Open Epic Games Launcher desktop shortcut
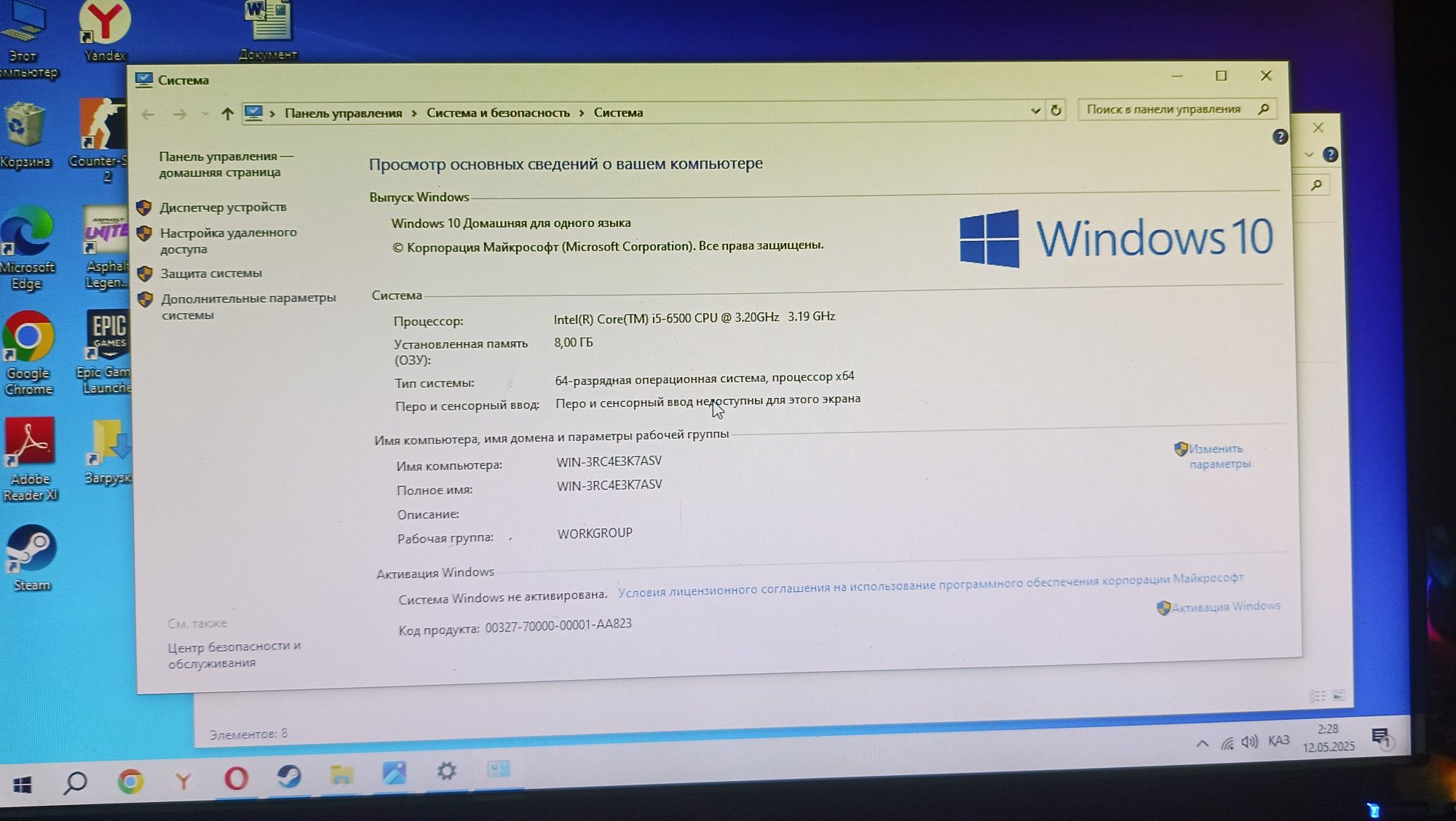Image resolution: width=1456 pixels, height=821 pixels. click(106, 353)
